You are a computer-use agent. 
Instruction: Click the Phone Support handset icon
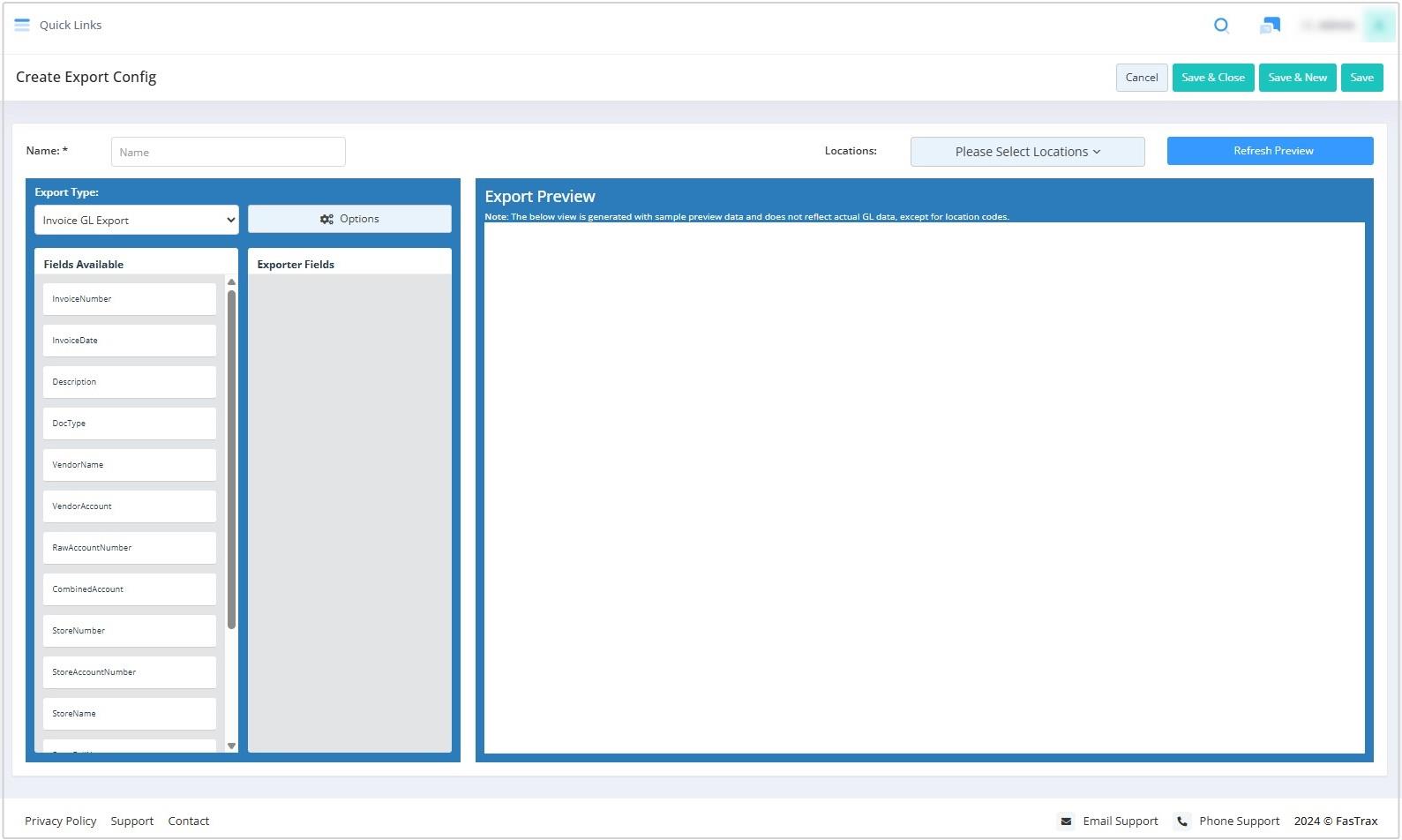(1182, 821)
